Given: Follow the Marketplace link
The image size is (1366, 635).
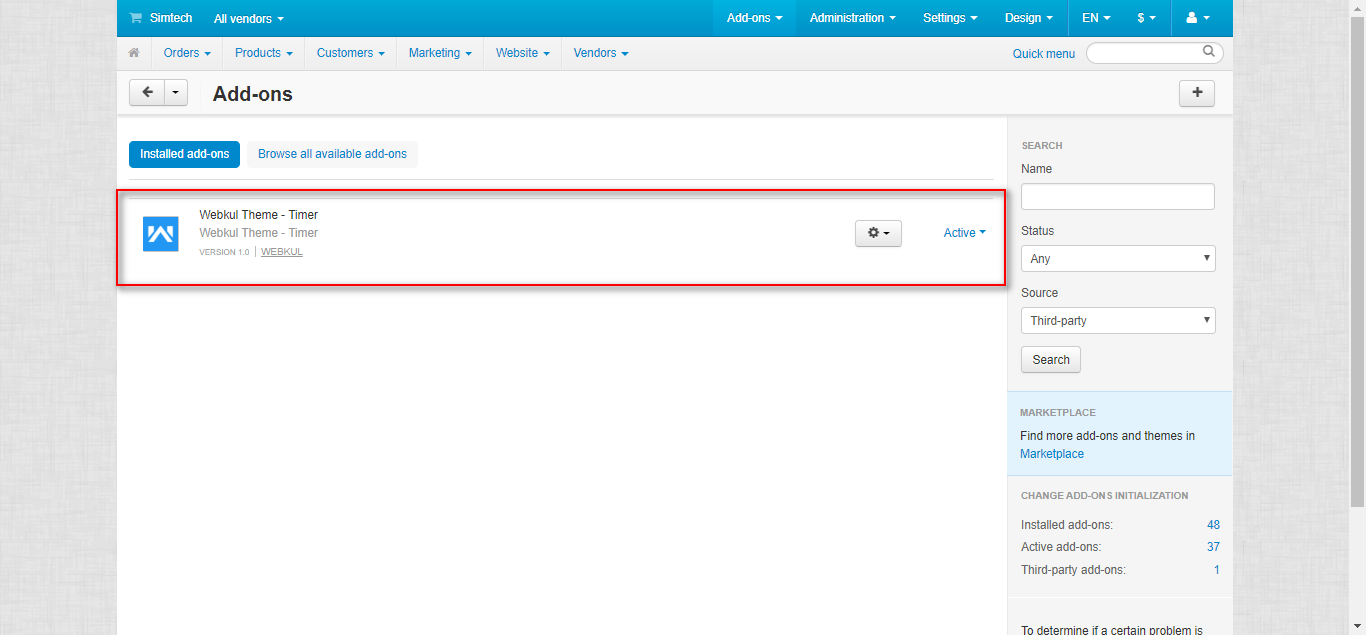Looking at the screenshot, I should pyautogui.click(x=1052, y=454).
